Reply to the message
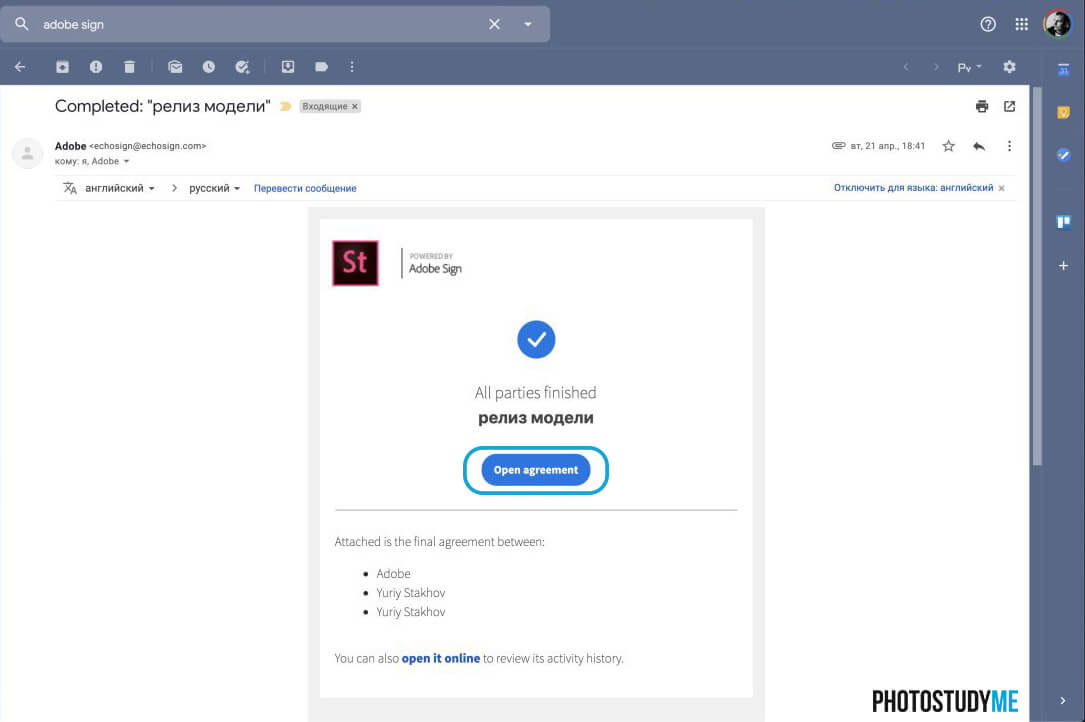The height and width of the screenshot is (722, 1085). tap(978, 146)
